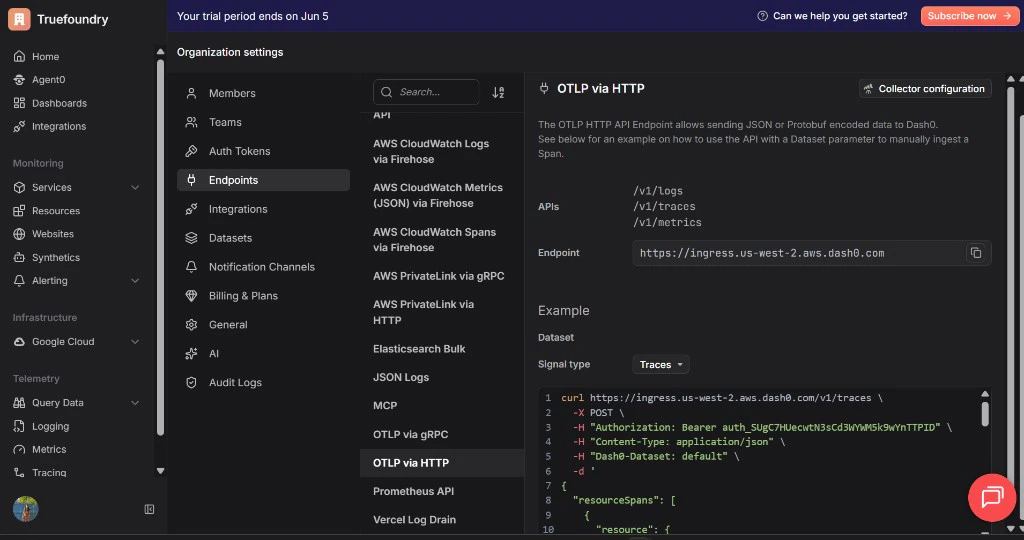Expand the Alerting menu

pyautogui.click(x=135, y=281)
